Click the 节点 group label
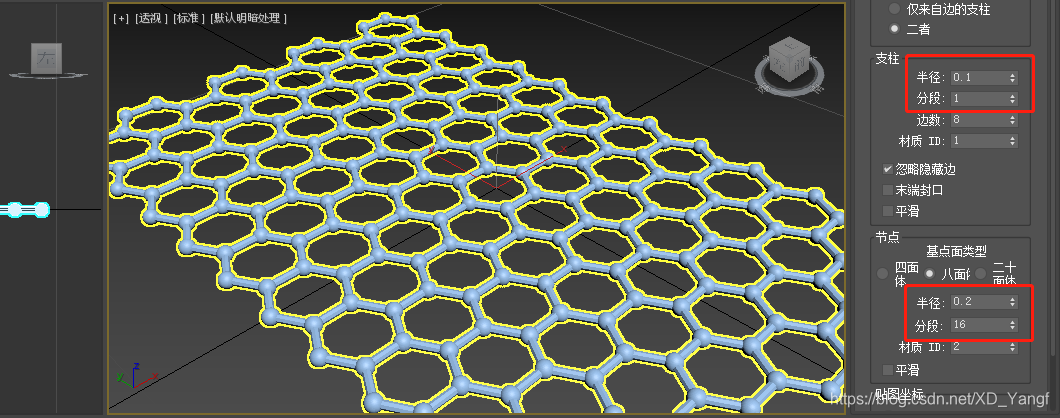 887,237
